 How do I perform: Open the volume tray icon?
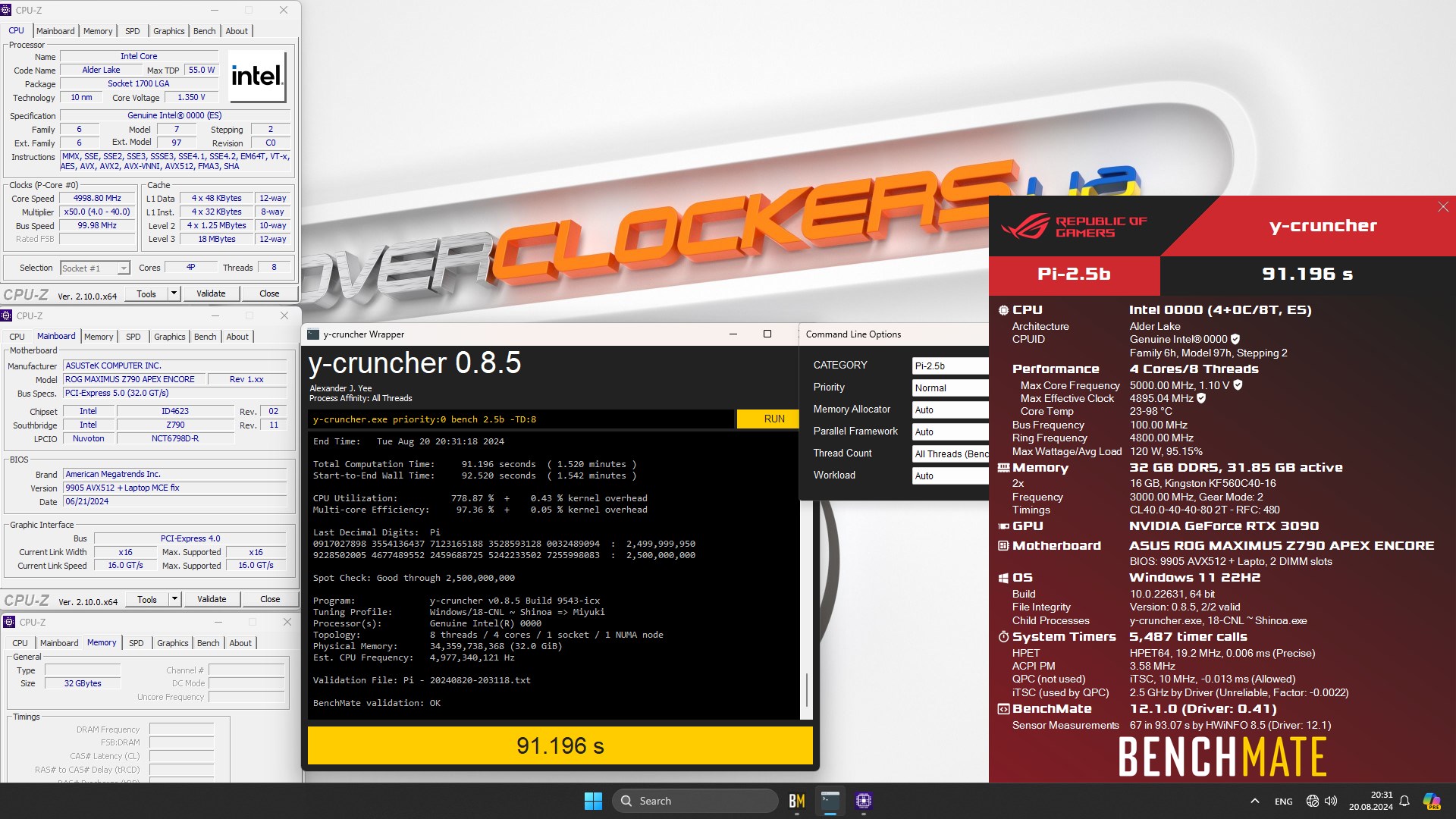click(1331, 801)
